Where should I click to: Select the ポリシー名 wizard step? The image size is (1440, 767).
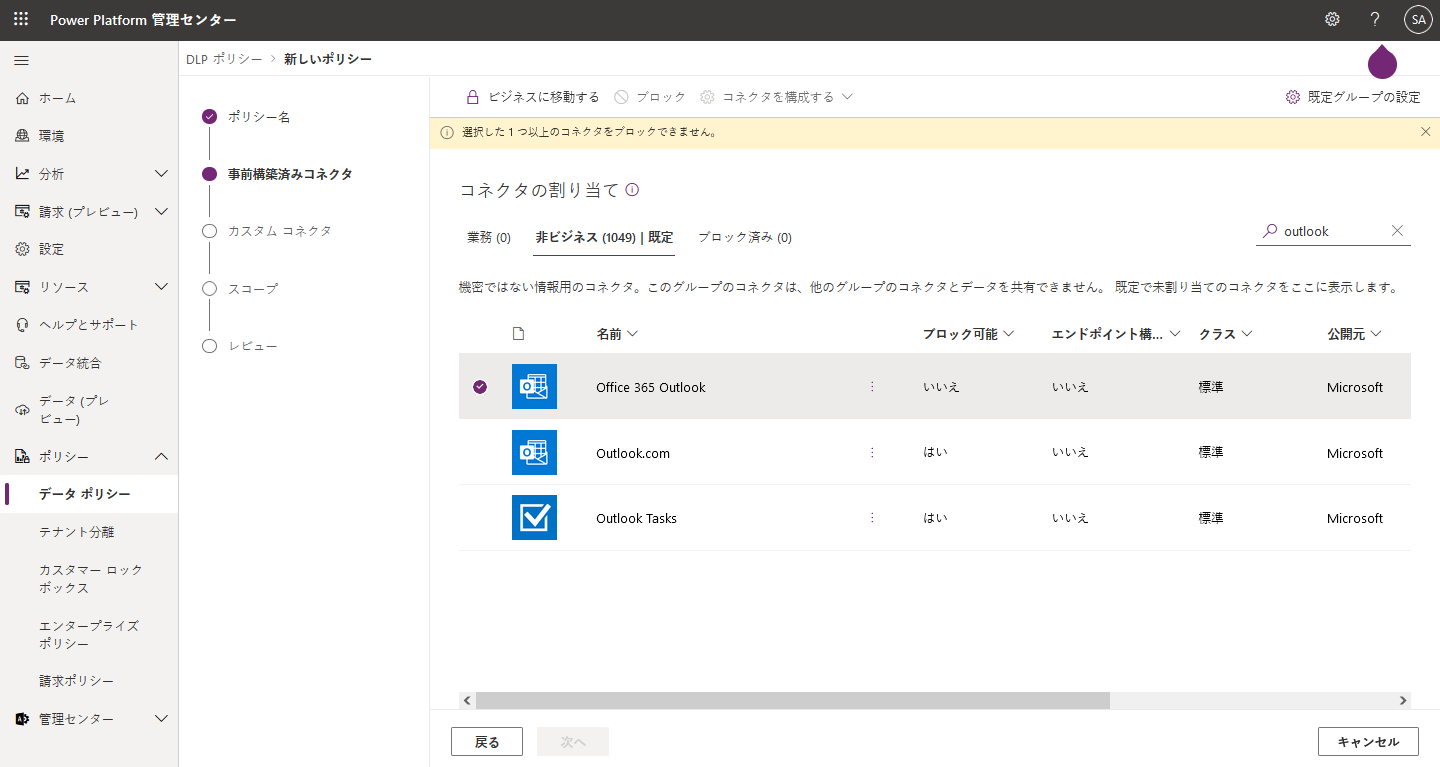click(259, 117)
